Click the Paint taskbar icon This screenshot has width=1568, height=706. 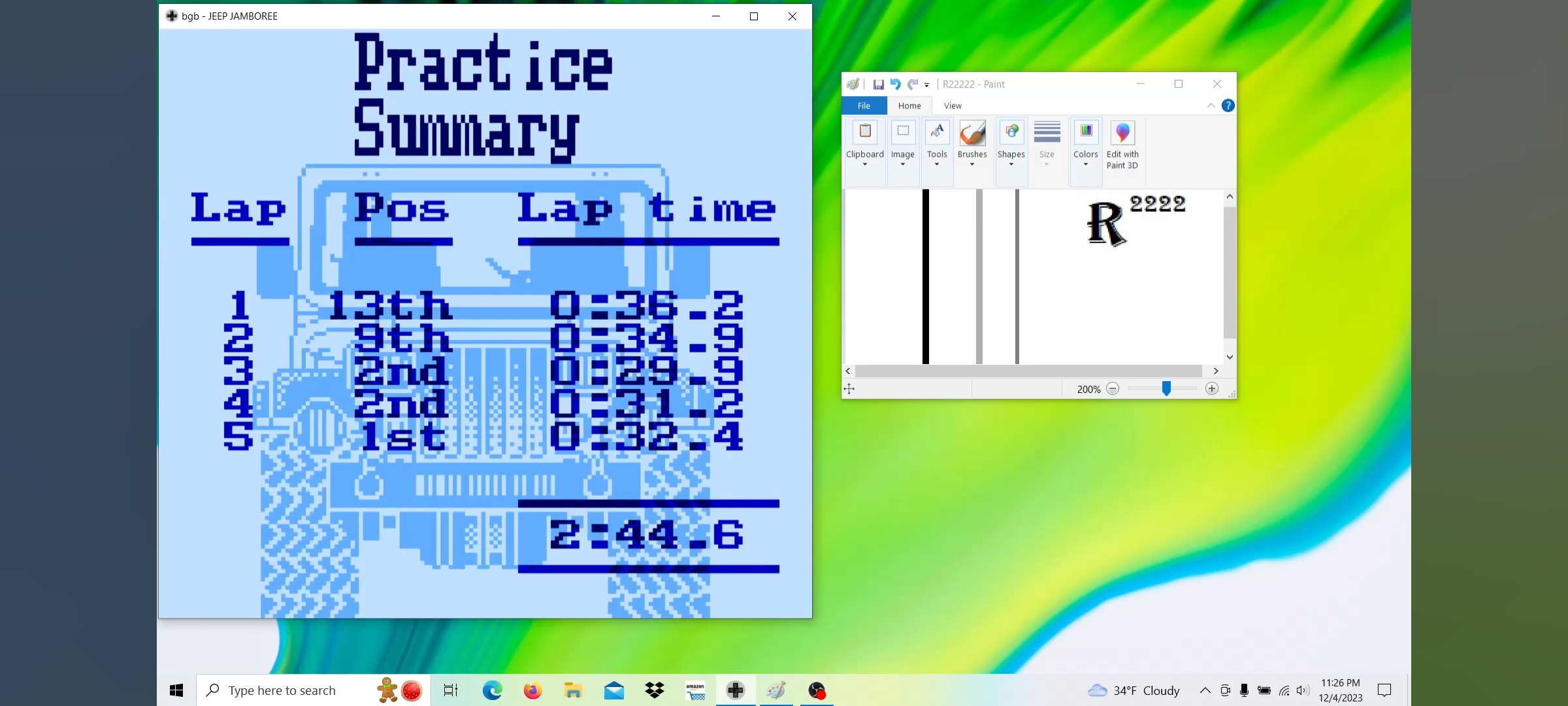(x=776, y=690)
